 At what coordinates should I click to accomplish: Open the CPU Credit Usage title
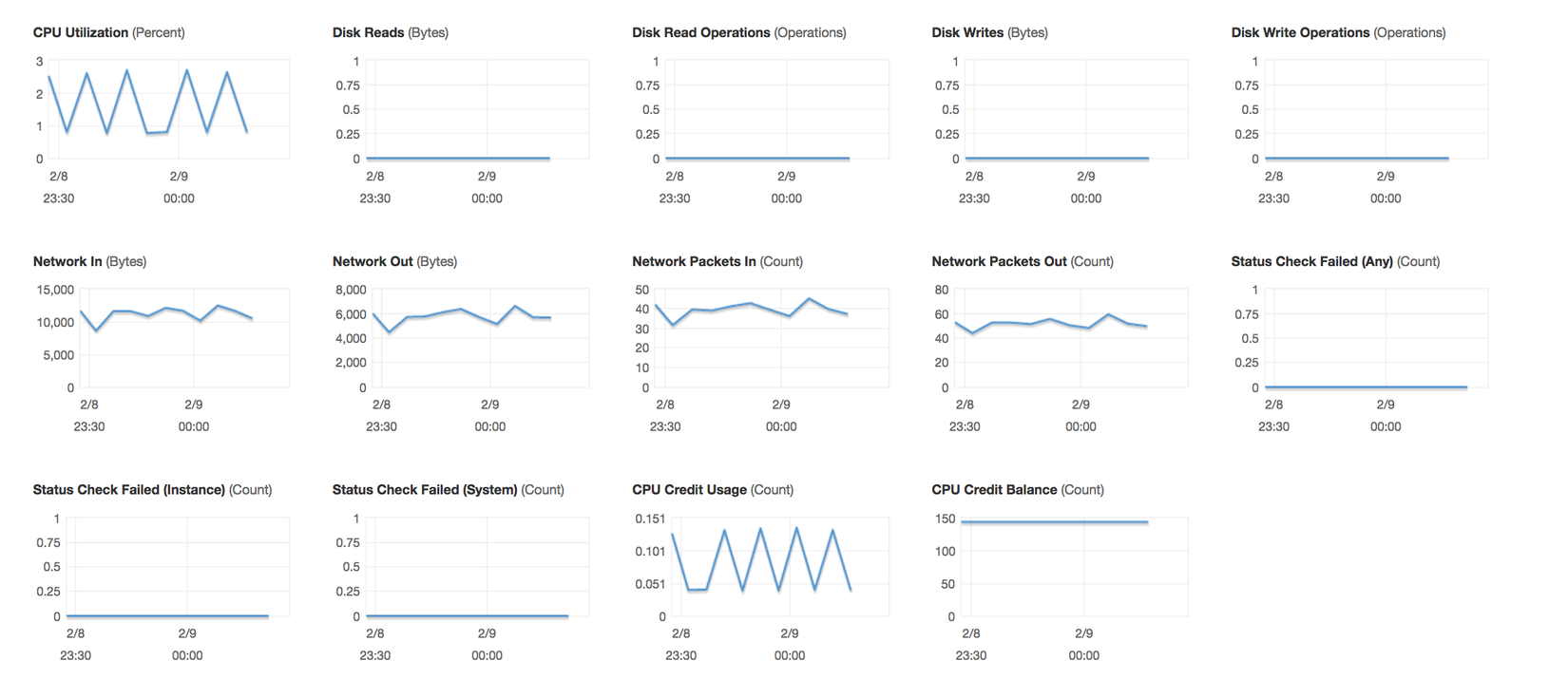[x=689, y=490]
